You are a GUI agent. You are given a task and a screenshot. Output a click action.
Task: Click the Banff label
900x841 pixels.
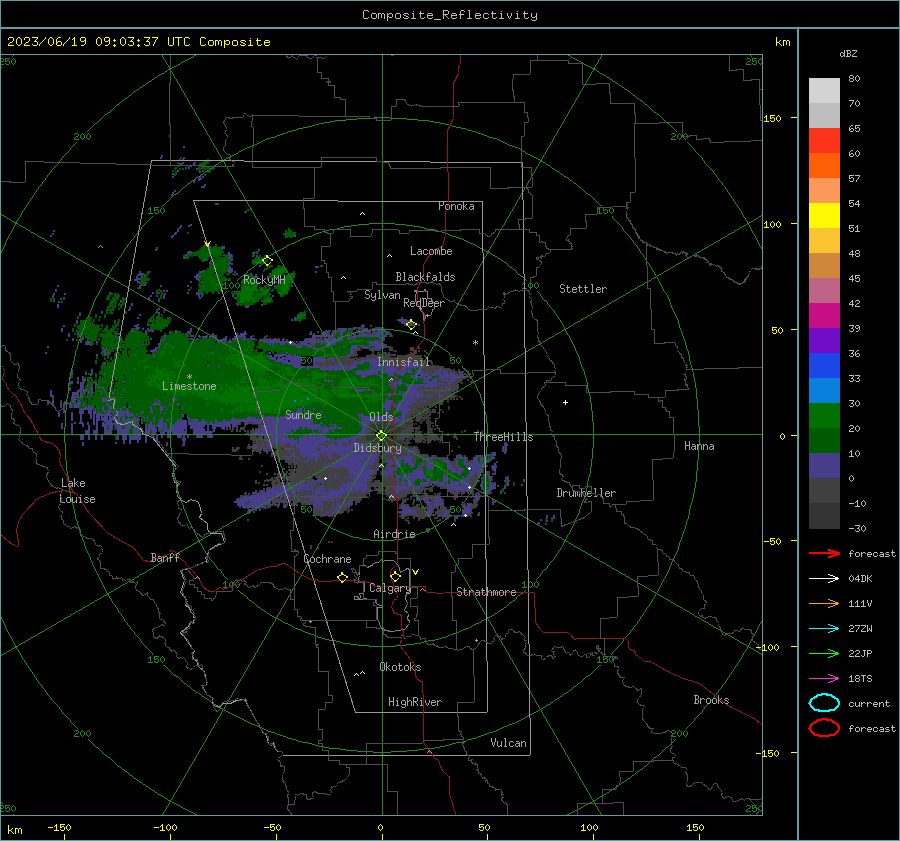pos(165,557)
